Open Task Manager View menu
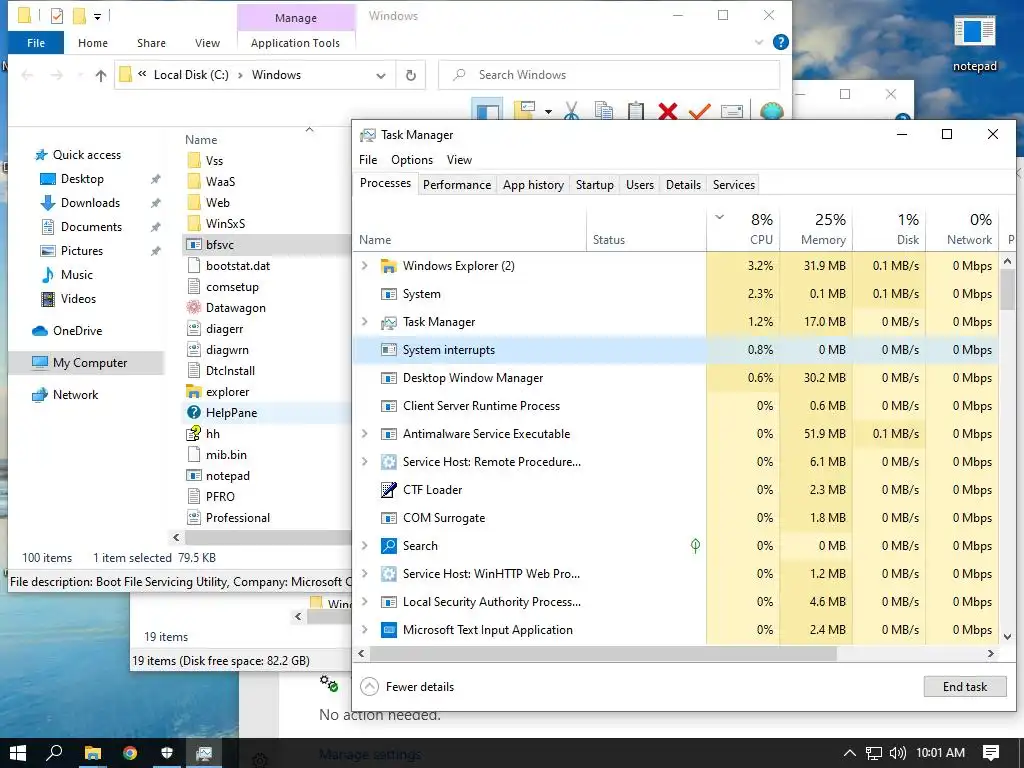The height and width of the screenshot is (768, 1024). click(459, 160)
